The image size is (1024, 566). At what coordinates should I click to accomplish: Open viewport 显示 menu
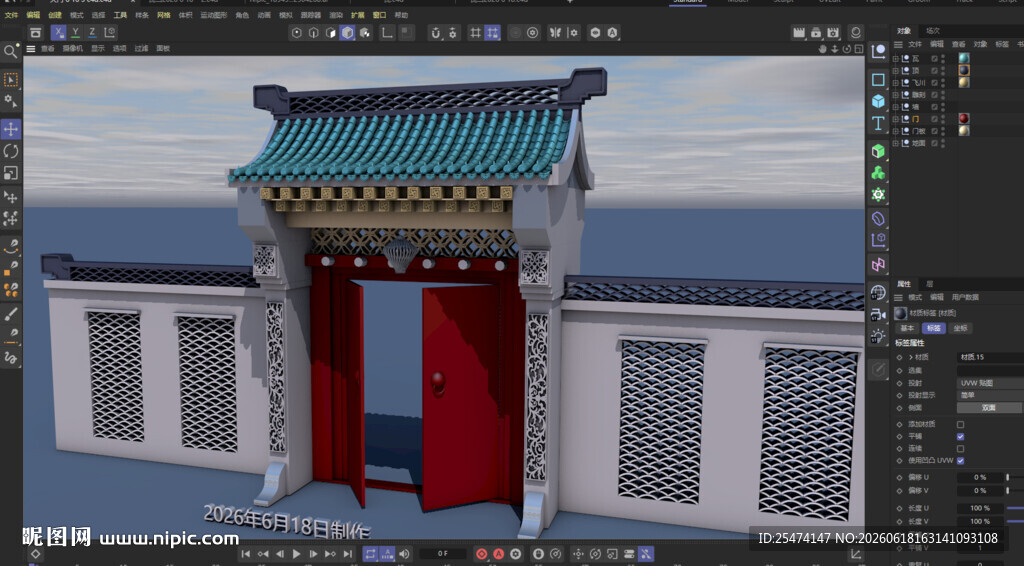tap(97, 49)
